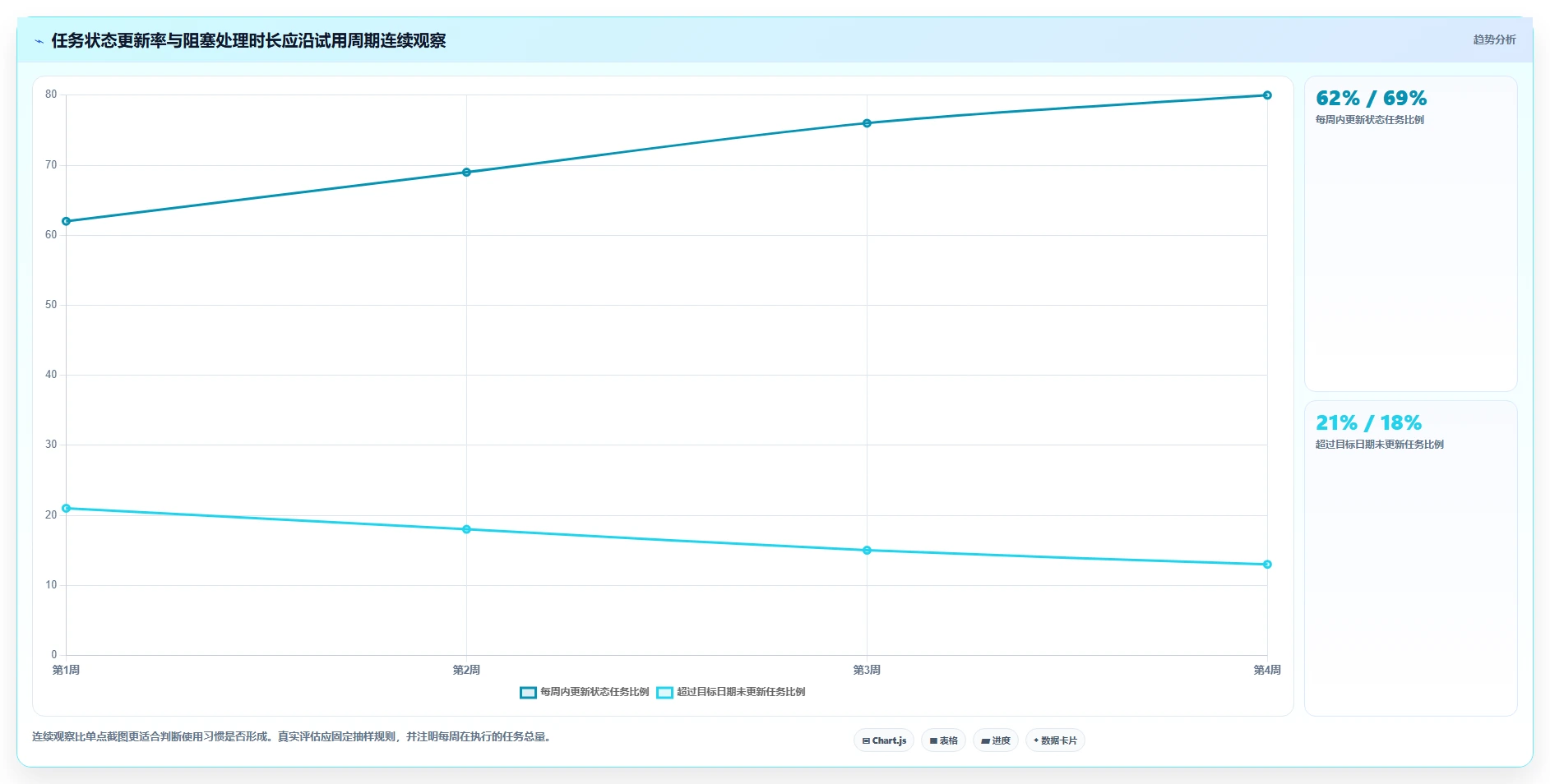
Task: Click the 第1周 point on the upper line
Action: point(67,221)
